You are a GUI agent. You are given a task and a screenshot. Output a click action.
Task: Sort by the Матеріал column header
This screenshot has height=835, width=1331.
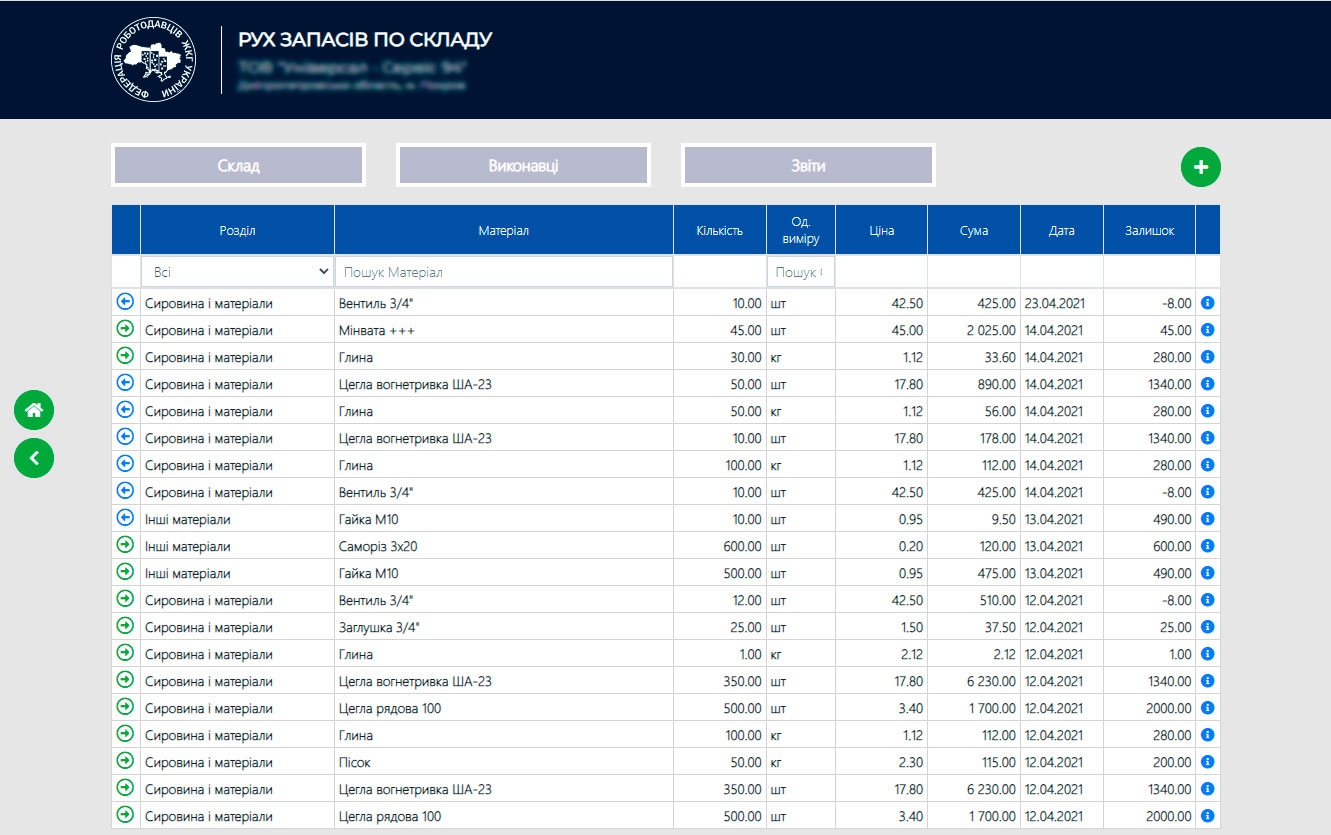(503, 231)
